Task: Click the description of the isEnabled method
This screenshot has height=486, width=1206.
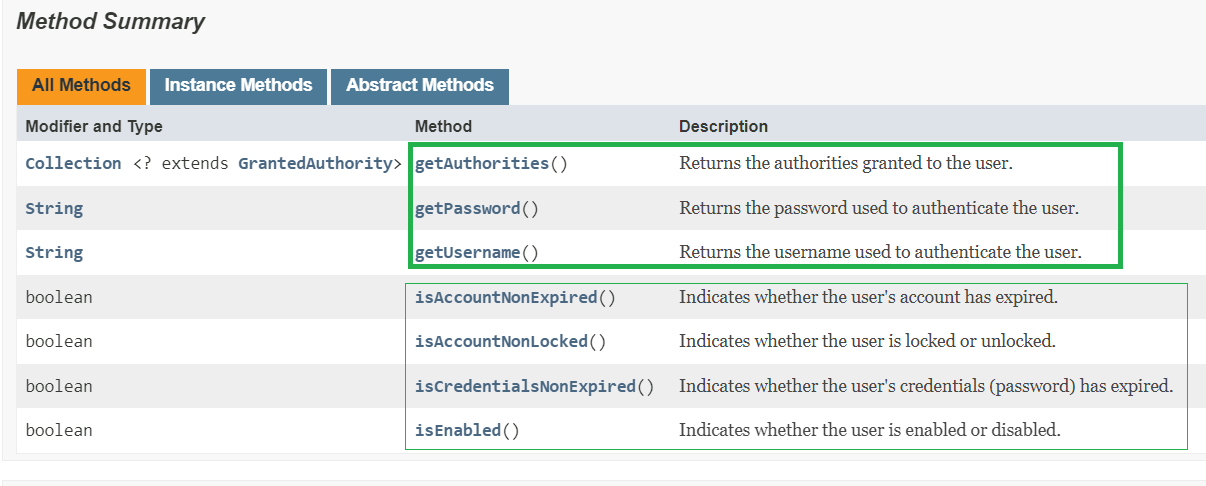Action: point(870,430)
